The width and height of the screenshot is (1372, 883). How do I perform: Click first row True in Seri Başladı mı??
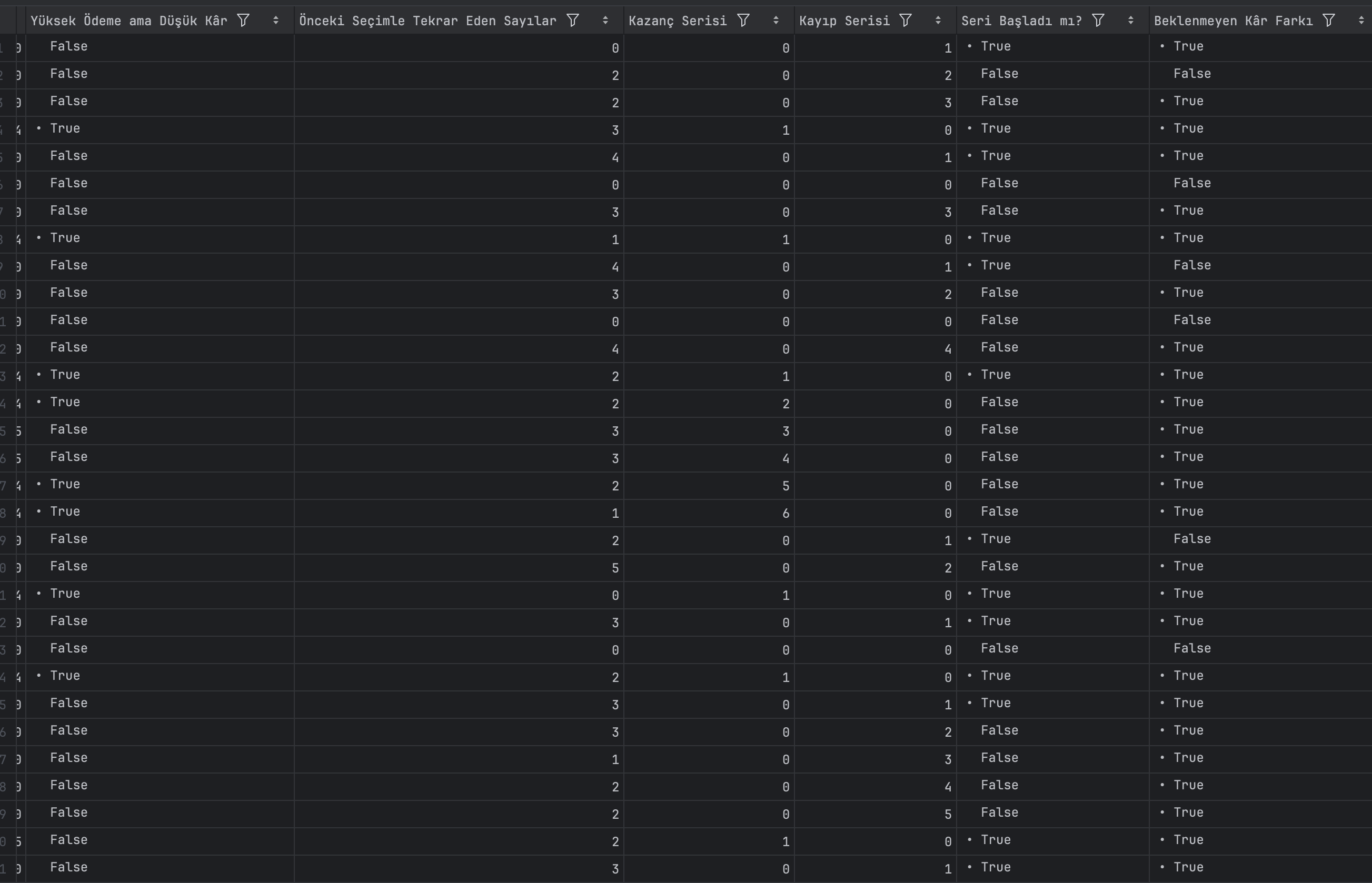click(995, 46)
